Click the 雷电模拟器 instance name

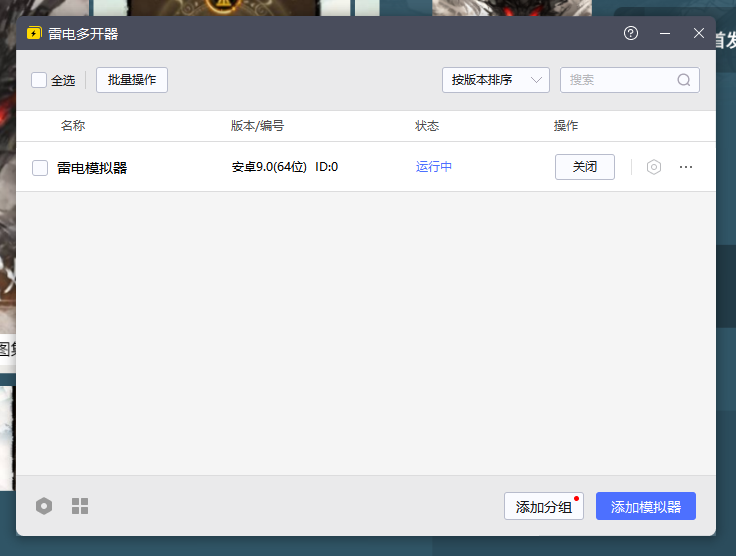click(92, 168)
